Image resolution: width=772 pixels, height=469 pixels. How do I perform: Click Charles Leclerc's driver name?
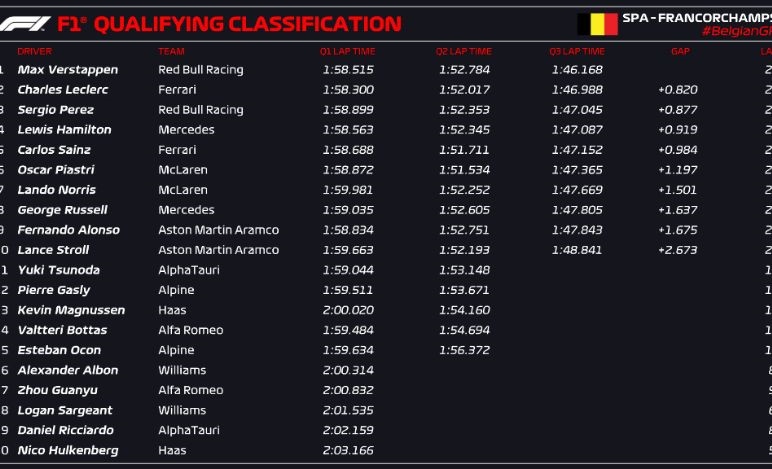(62, 90)
